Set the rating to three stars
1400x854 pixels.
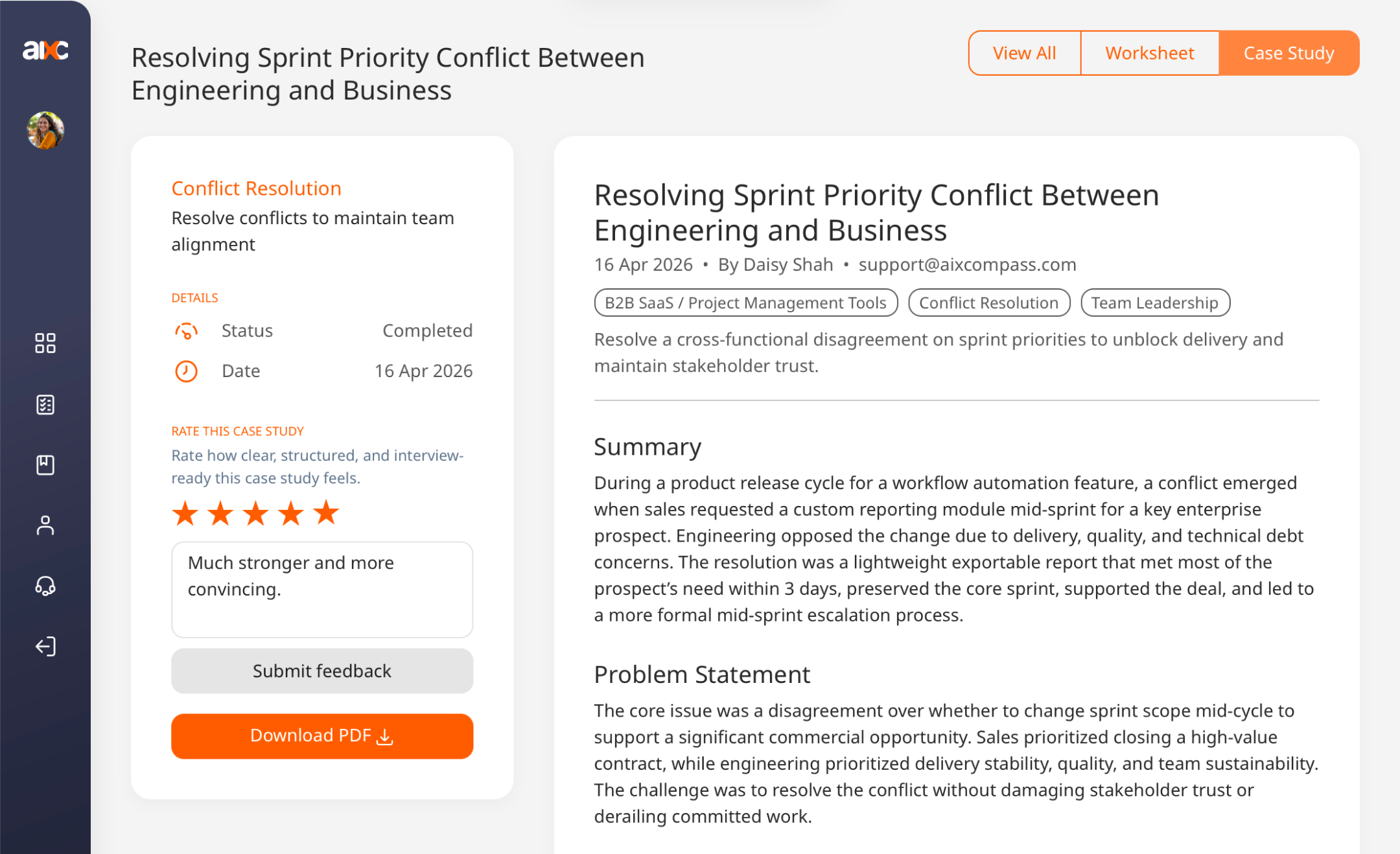click(256, 514)
